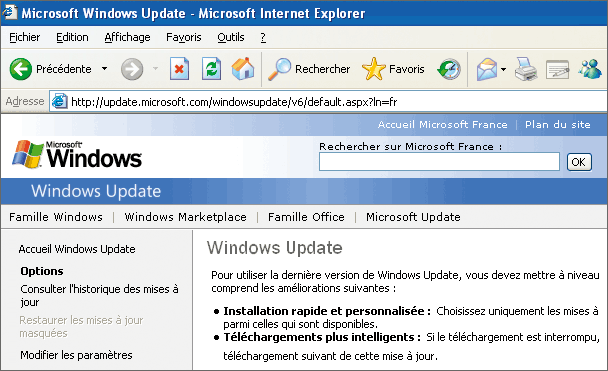Viewport: 608px width, 371px height.
Task: Open Windows Marketplace link
Action: pyautogui.click(x=185, y=217)
